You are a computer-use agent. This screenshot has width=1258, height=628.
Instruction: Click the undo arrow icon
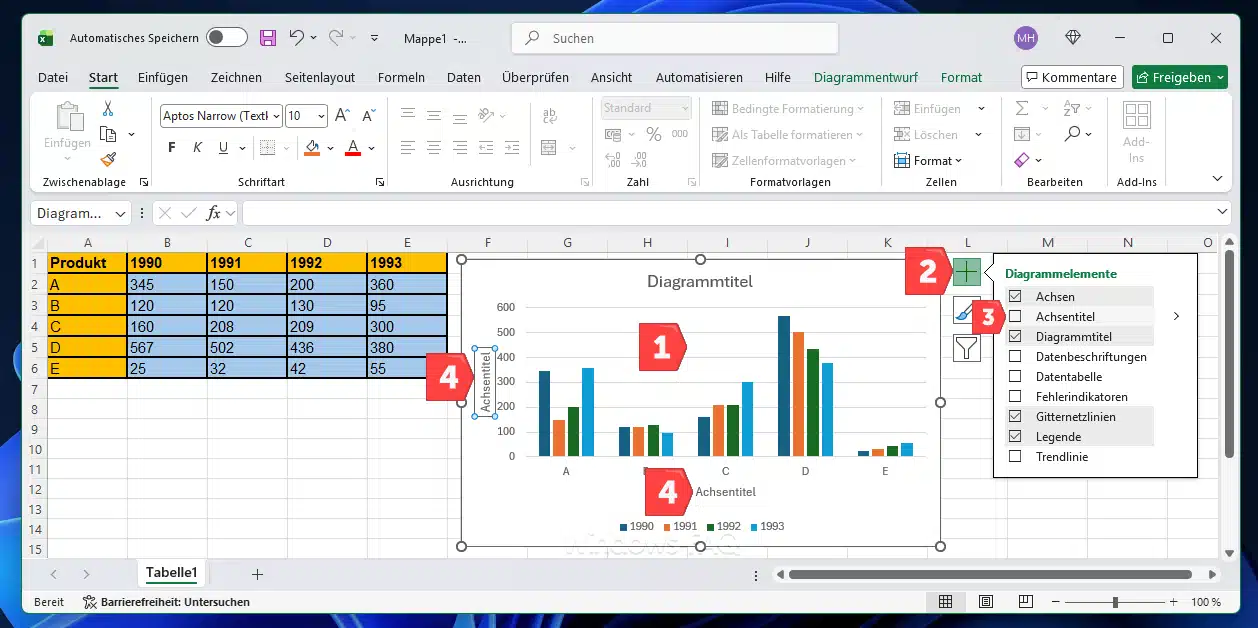pyautogui.click(x=297, y=38)
